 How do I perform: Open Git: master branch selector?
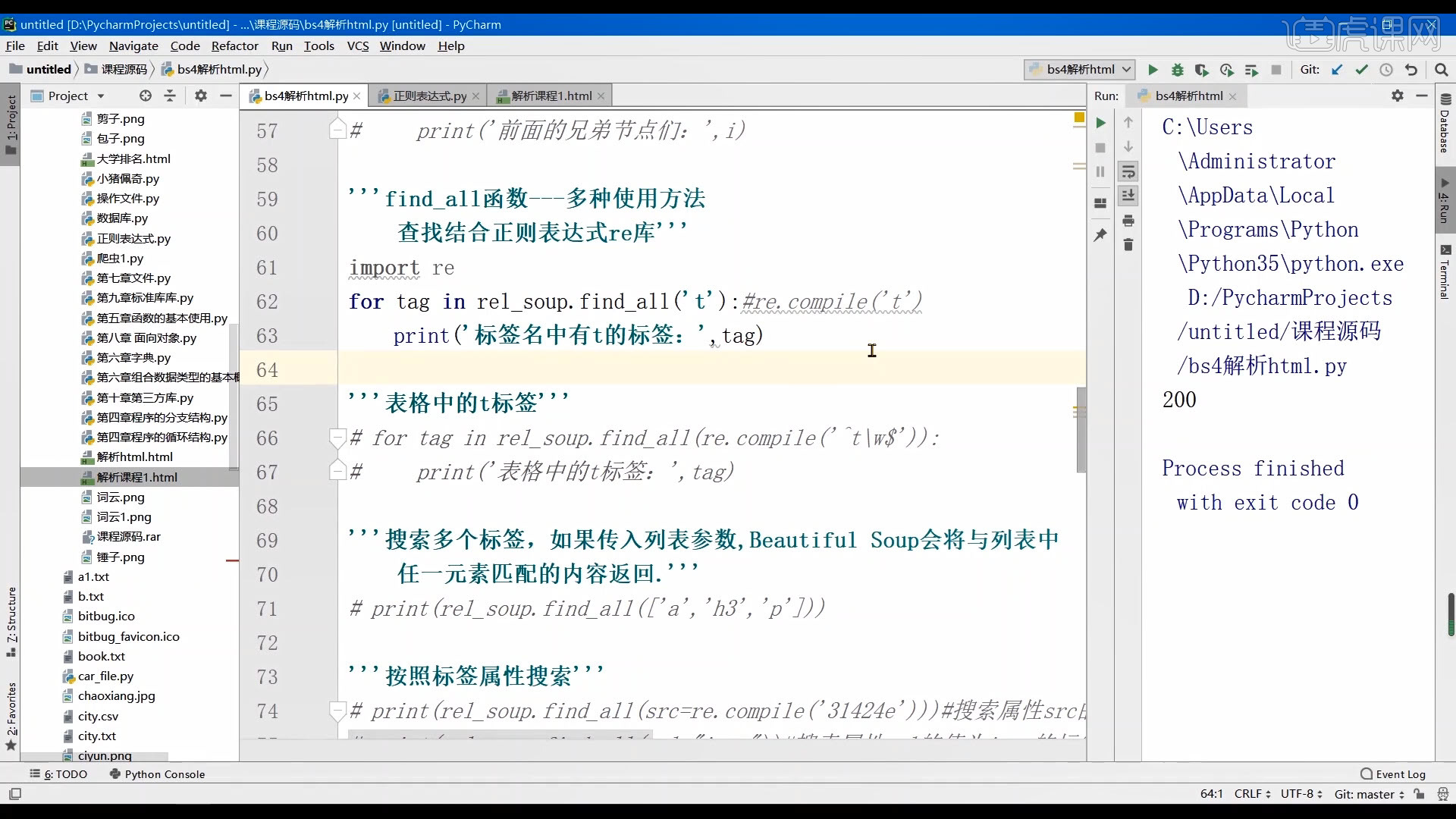tap(1370, 794)
